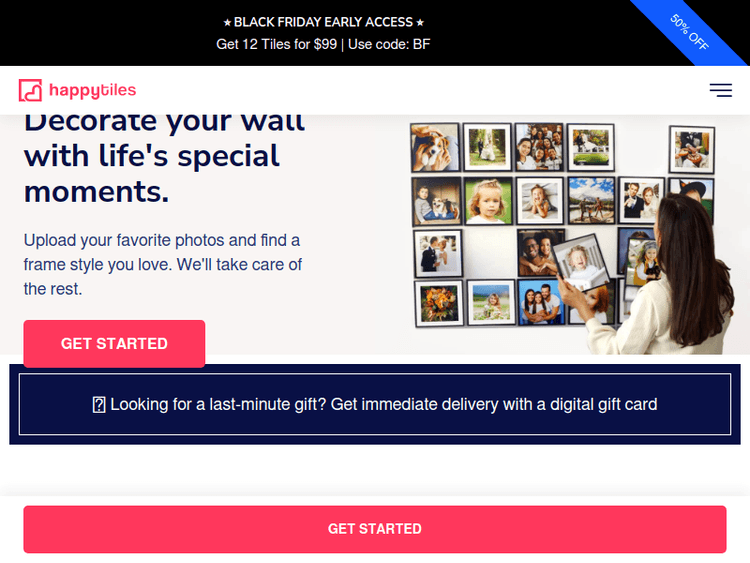Click the wedding couple in garden tile
750x563 pixels.
(x=487, y=147)
